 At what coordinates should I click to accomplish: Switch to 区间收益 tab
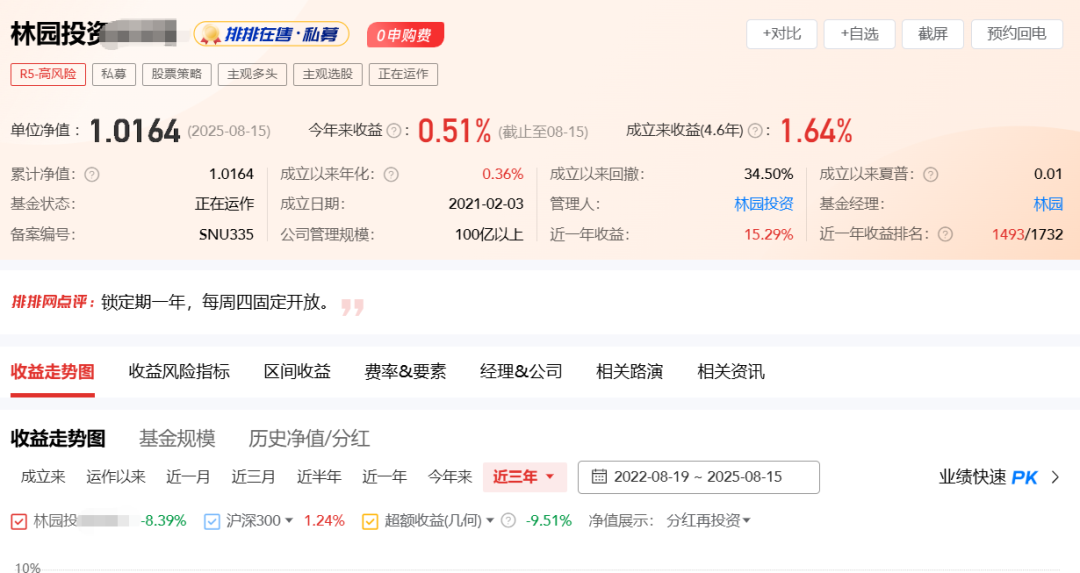297,372
